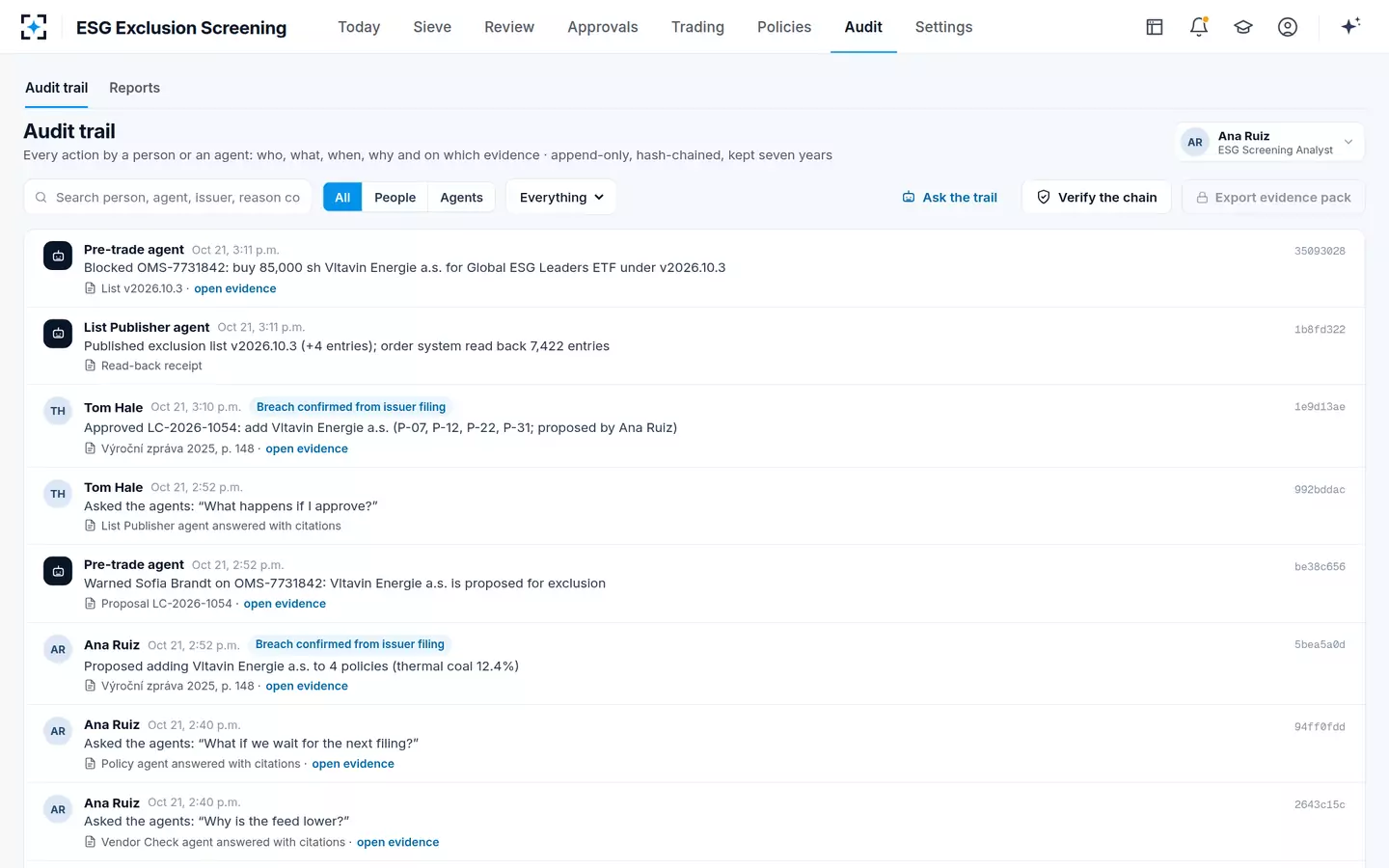Open the Settings section
The width and height of the screenshot is (1389, 868).
(x=943, y=27)
